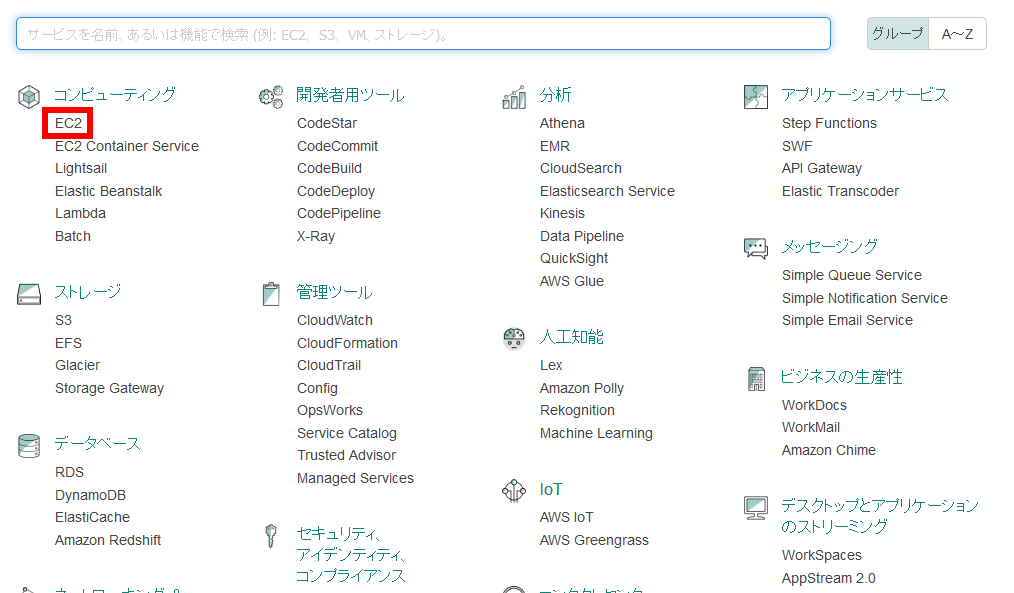Open Managed Services
The image size is (1014, 593).
(356, 478)
